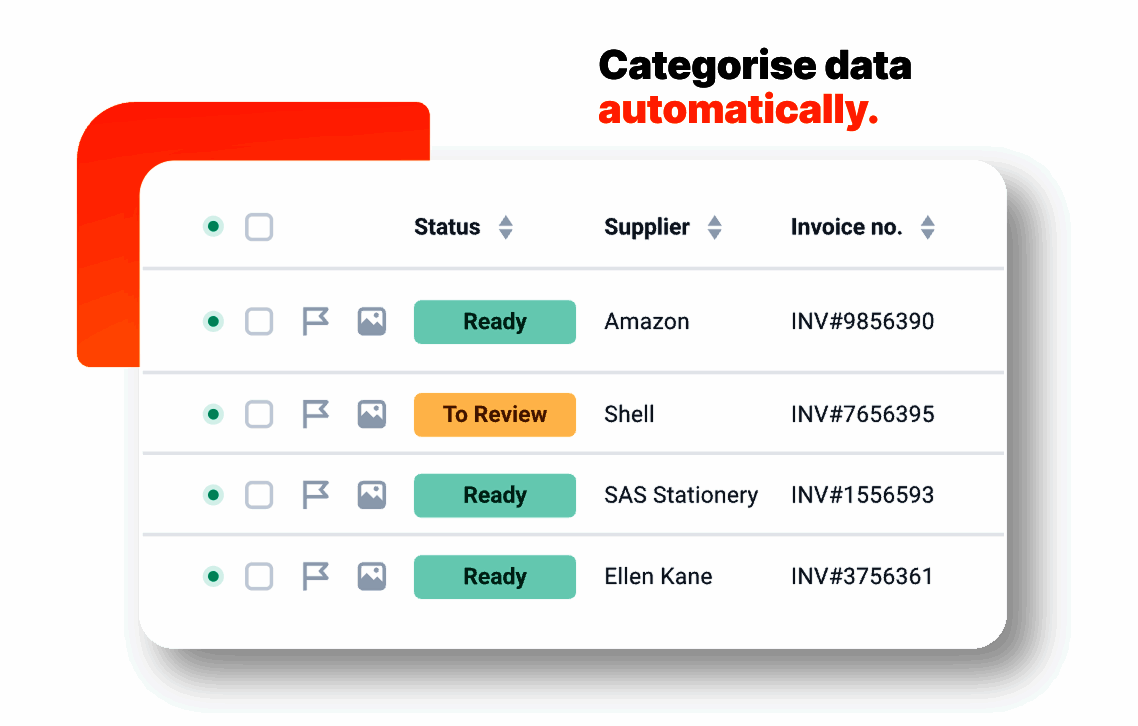Tick the Ellen Kane row checkbox
The height and width of the screenshot is (726, 1138).
(x=259, y=576)
